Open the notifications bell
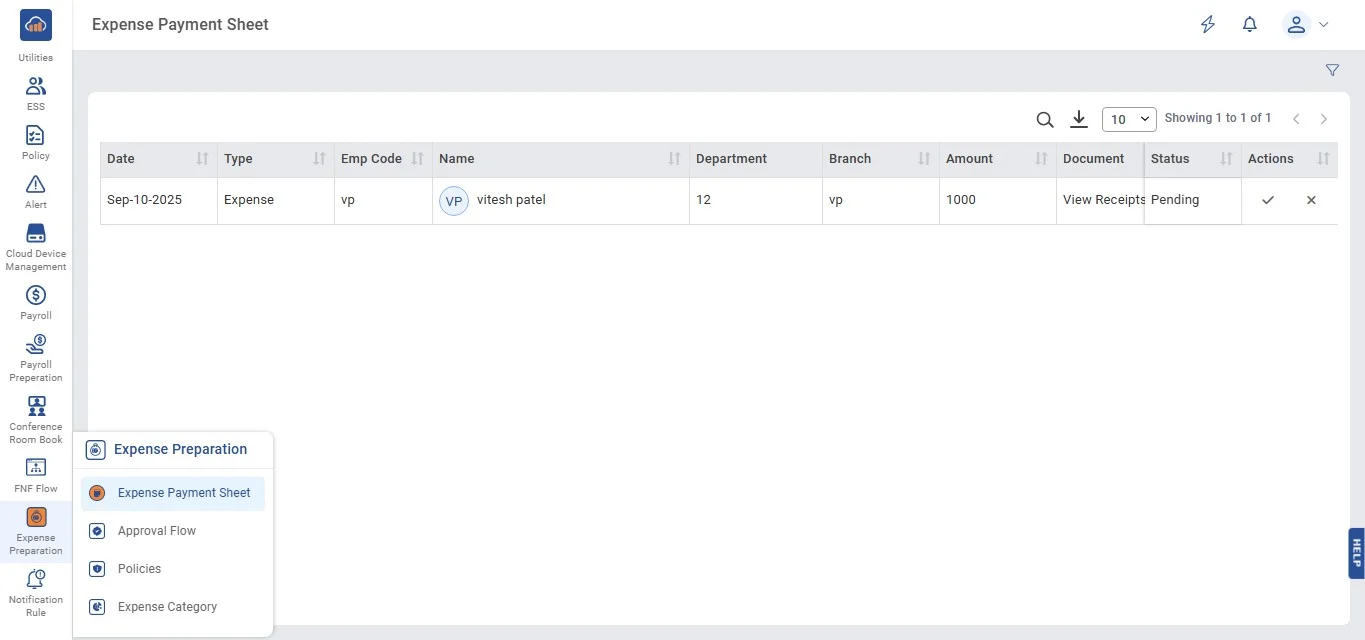This screenshot has height=640, width=1365. (x=1249, y=25)
